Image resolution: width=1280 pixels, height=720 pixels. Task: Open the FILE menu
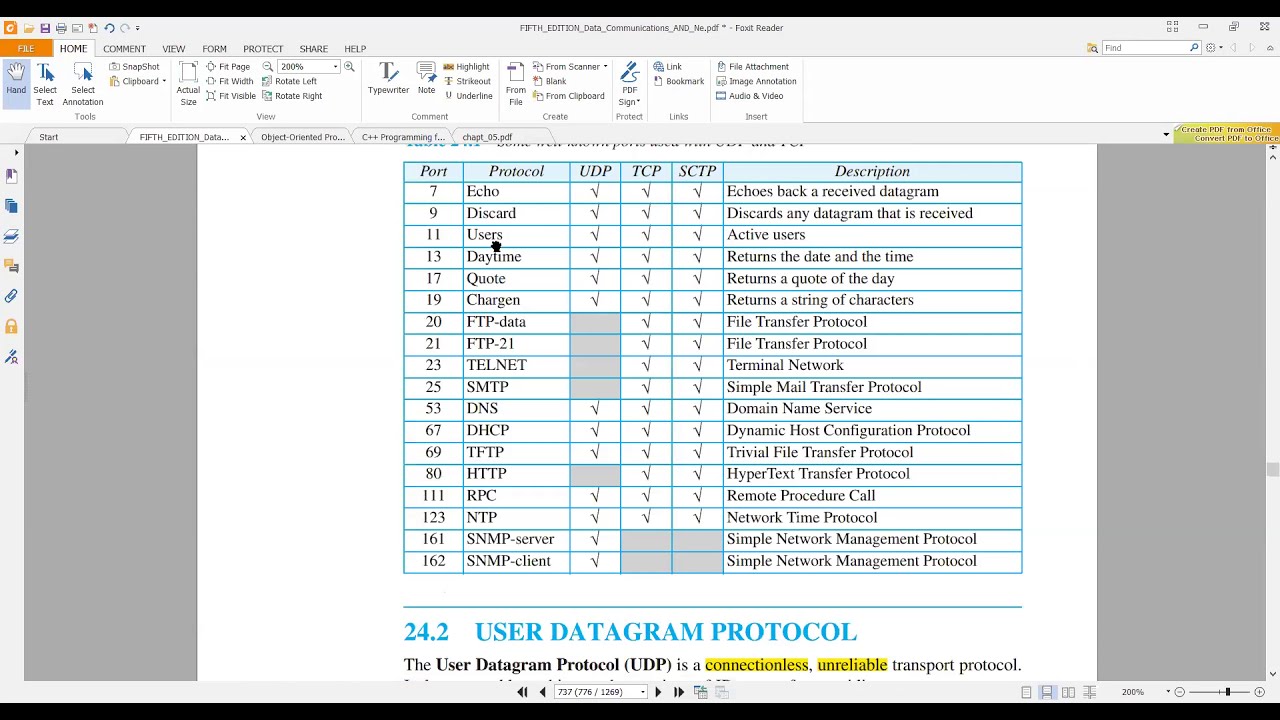pos(25,48)
